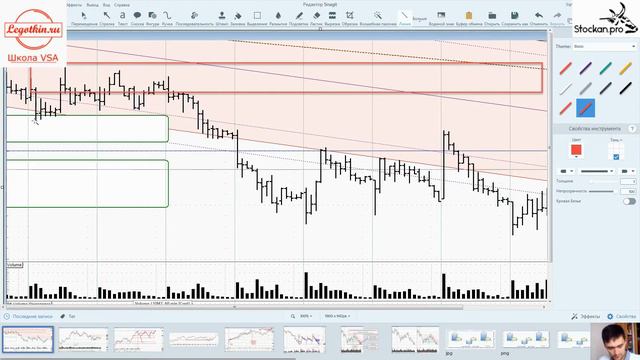640x360 pixels.
Task: Select the Text tool
Action: pos(122,18)
